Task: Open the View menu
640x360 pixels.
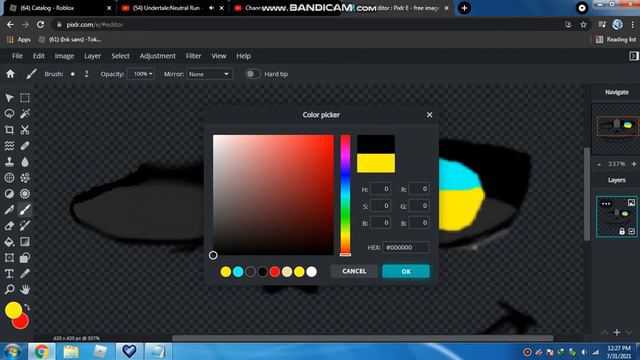Action: point(219,56)
